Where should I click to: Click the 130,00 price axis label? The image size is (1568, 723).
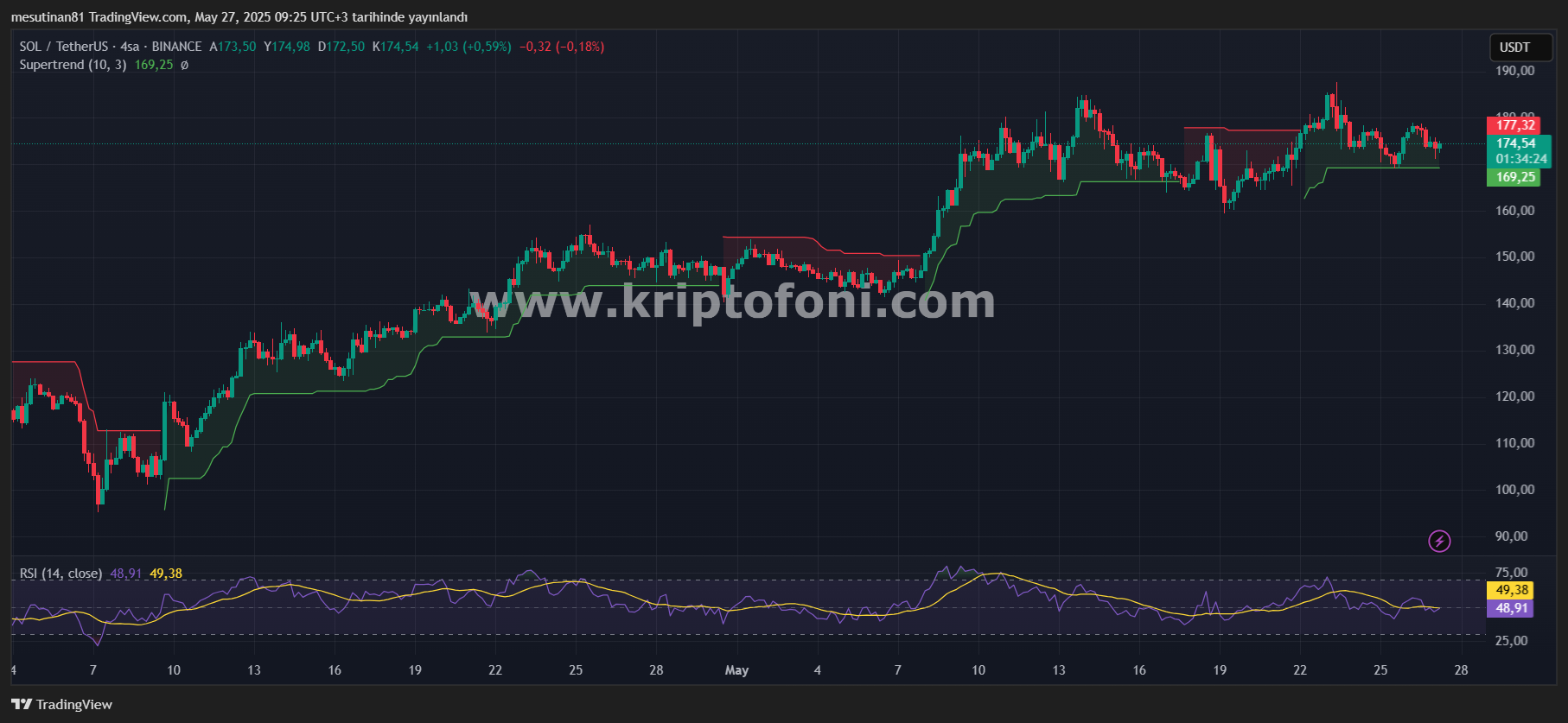(x=1515, y=350)
